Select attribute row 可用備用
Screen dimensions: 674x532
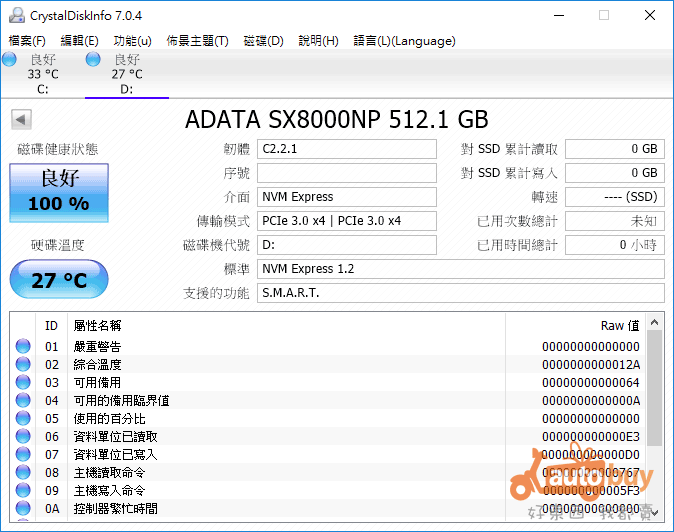coord(328,382)
